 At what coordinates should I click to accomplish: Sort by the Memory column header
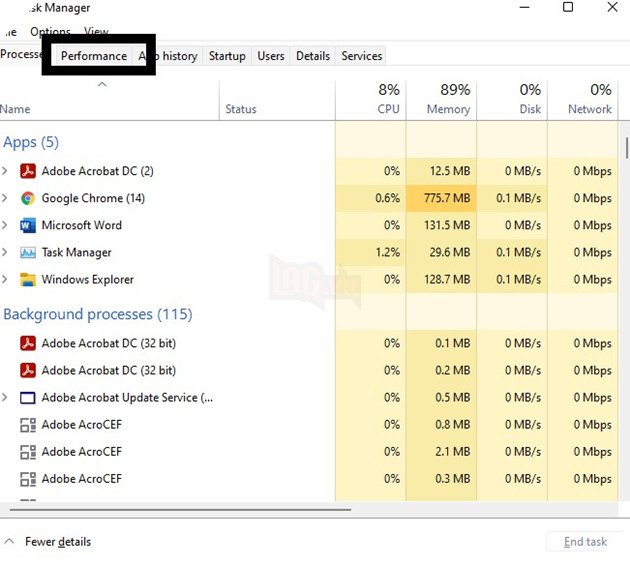441,100
